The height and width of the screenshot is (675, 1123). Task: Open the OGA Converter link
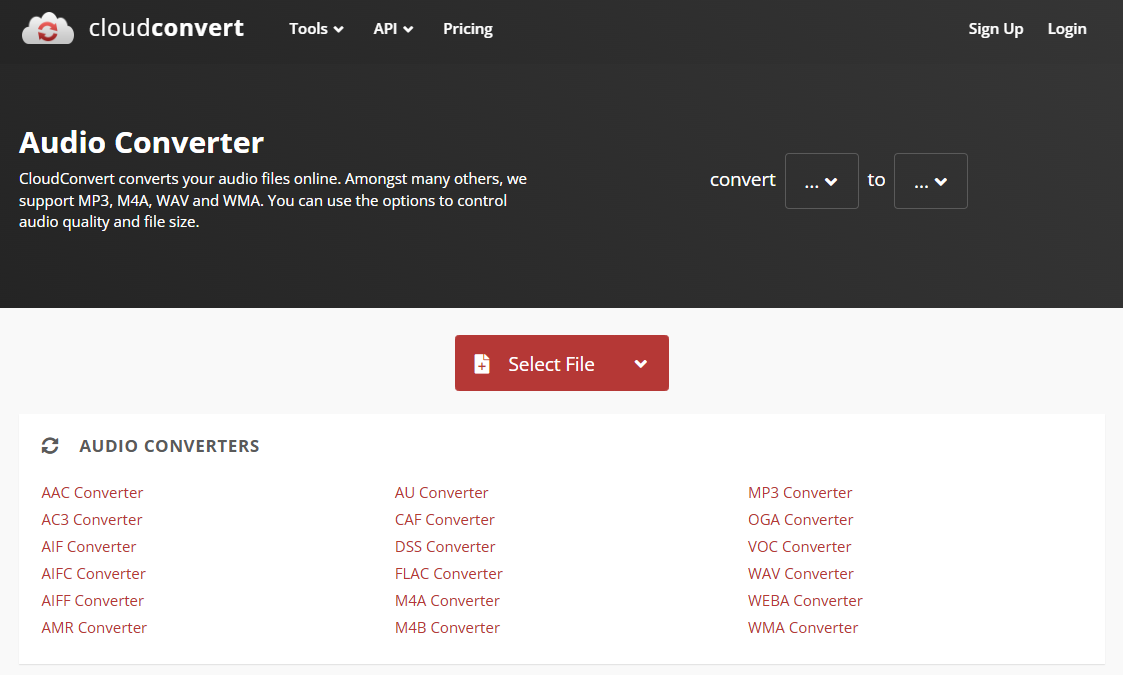pos(800,519)
